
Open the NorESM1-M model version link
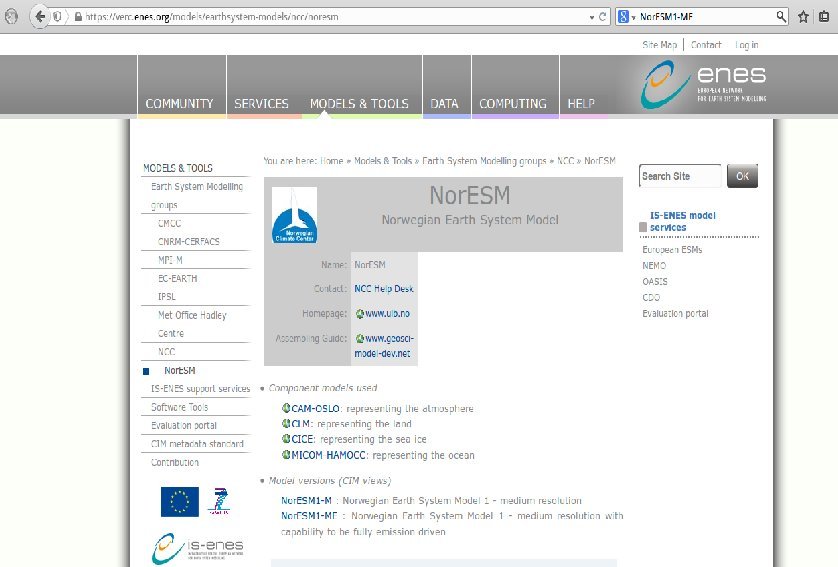[306, 501]
